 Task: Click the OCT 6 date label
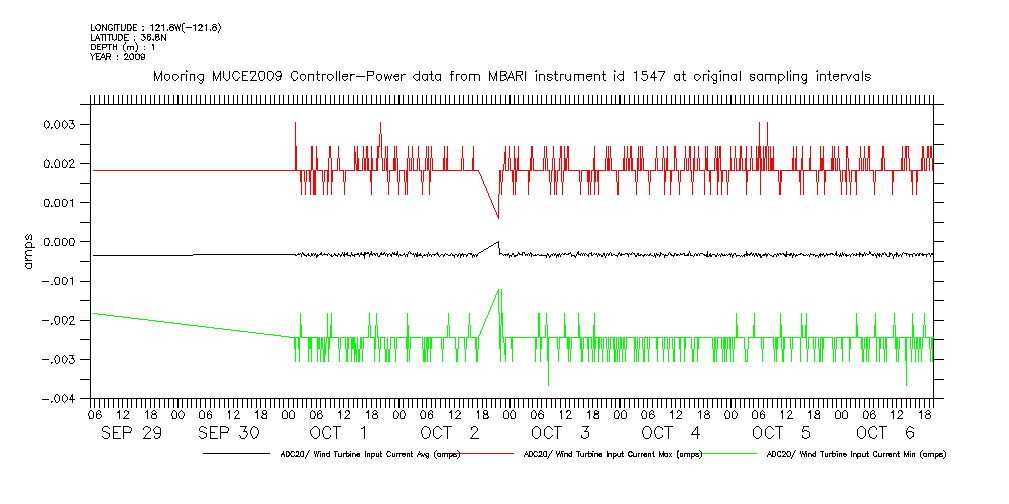885,433
